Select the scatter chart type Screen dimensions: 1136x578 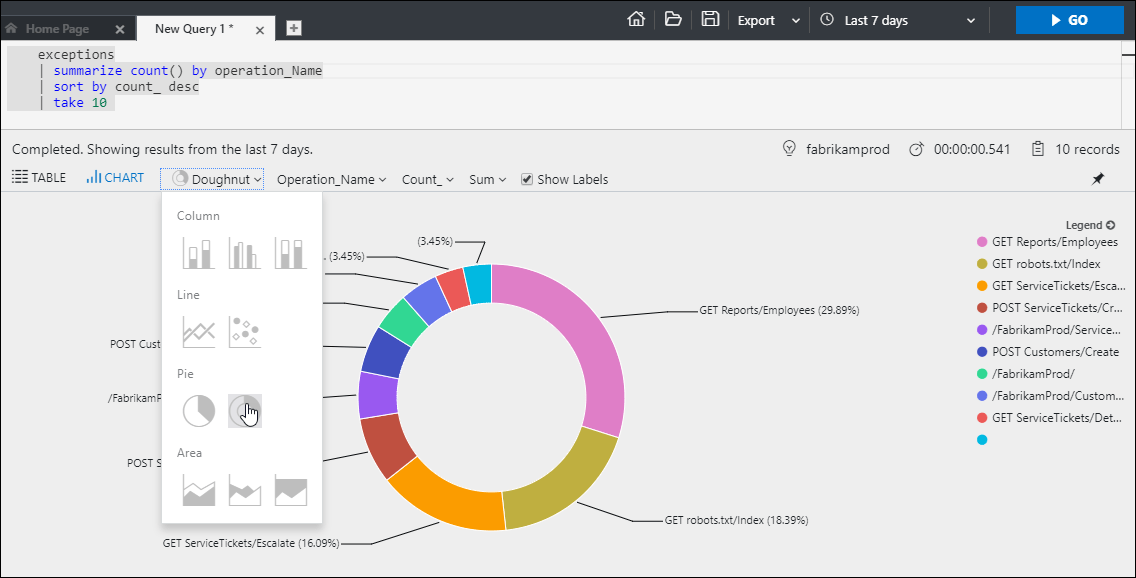pyautogui.click(x=244, y=331)
